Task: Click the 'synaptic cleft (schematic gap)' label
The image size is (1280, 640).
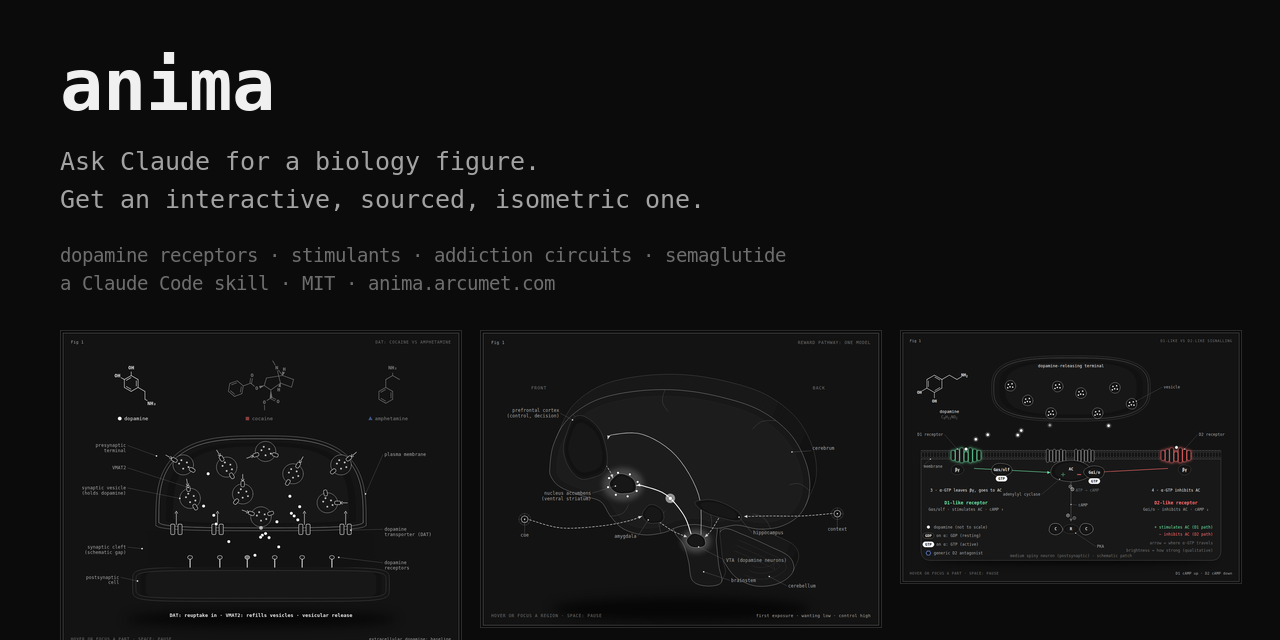Action: pyautogui.click(x=106, y=549)
